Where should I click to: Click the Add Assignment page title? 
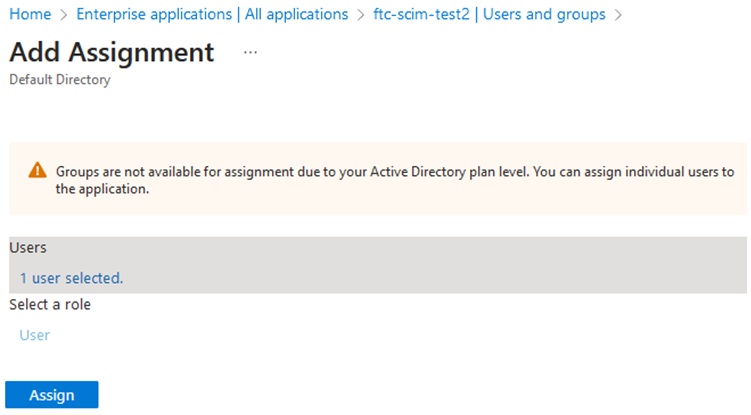click(x=111, y=52)
